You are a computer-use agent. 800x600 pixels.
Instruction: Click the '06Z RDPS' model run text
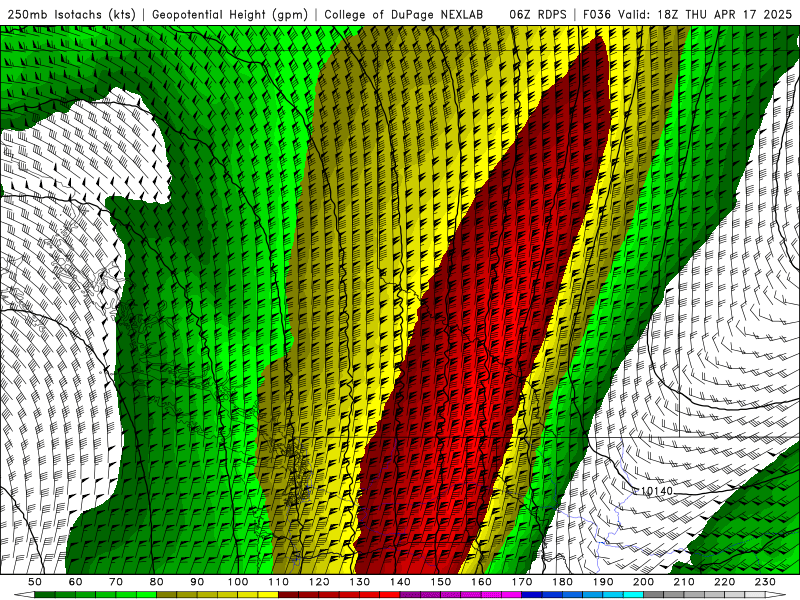point(537,14)
